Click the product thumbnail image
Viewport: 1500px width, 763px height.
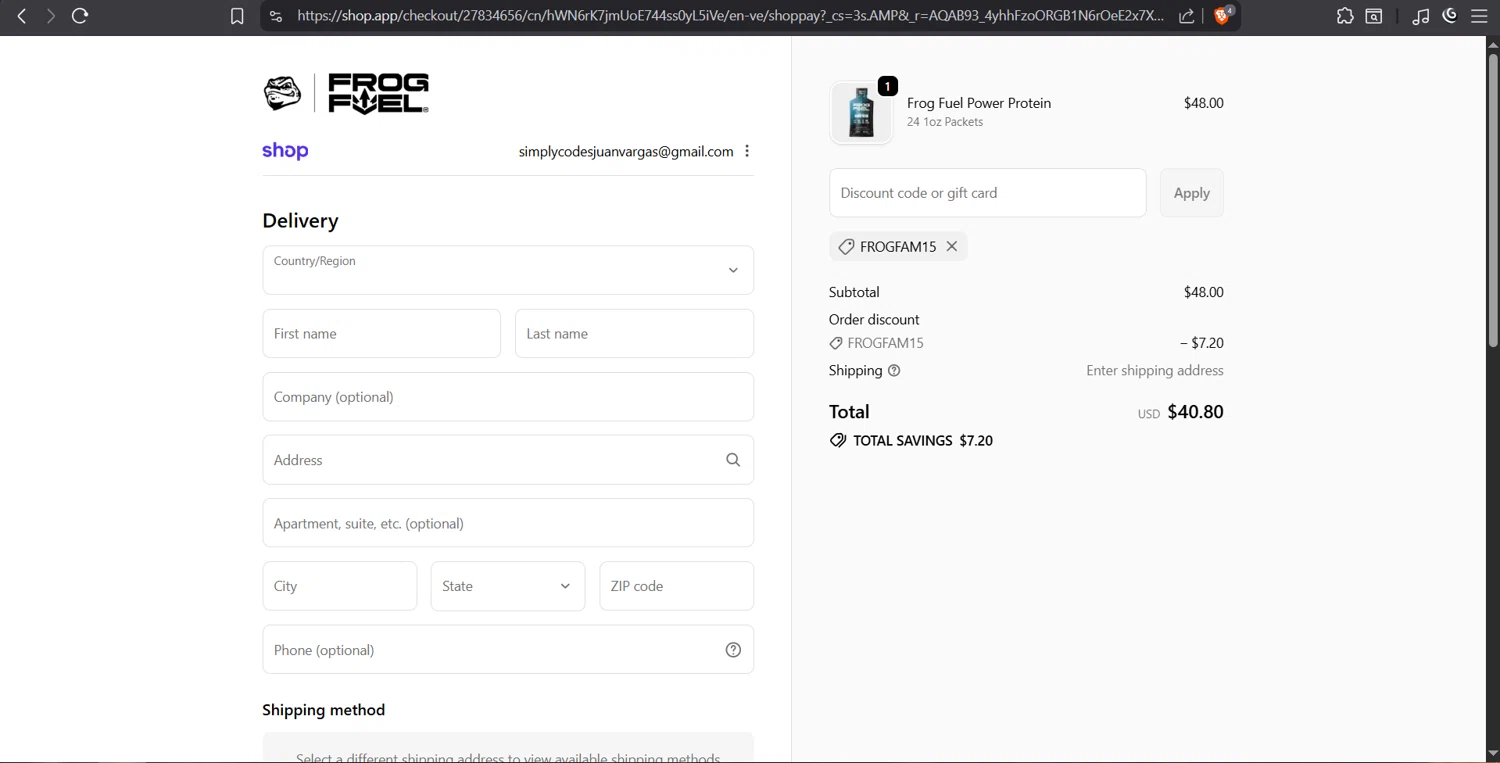[x=861, y=112]
